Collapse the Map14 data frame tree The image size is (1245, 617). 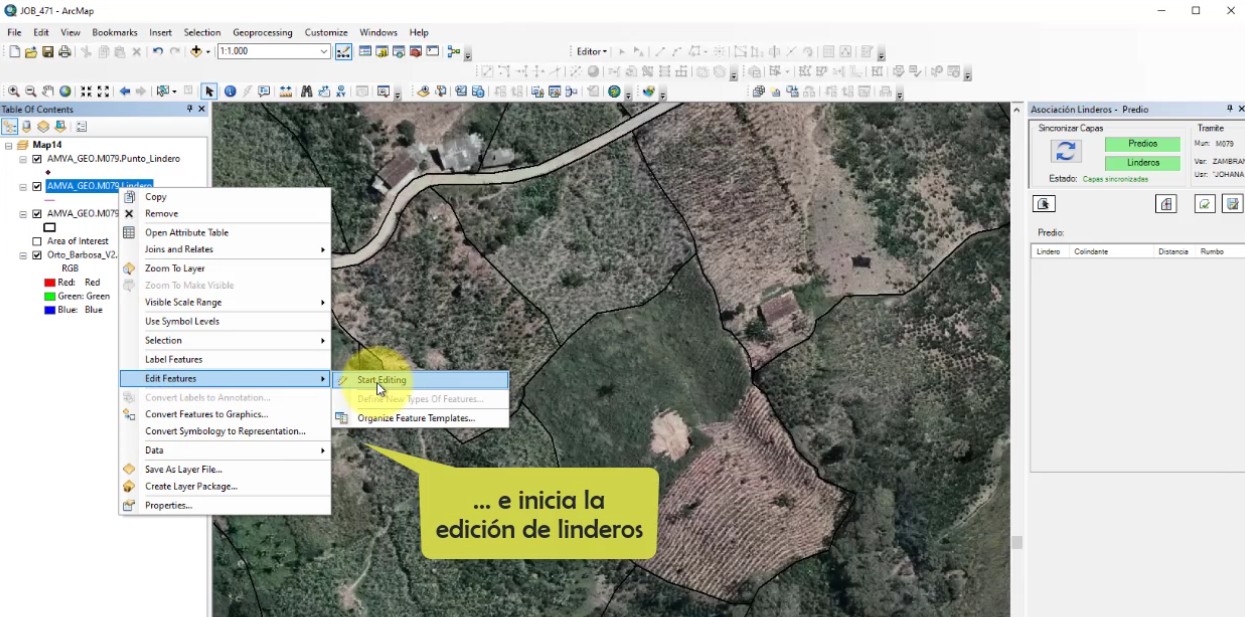(9, 145)
